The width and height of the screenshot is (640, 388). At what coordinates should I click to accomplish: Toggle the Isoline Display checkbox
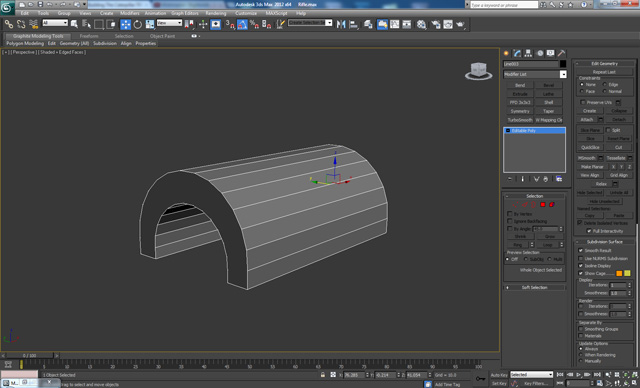pos(580,266)
